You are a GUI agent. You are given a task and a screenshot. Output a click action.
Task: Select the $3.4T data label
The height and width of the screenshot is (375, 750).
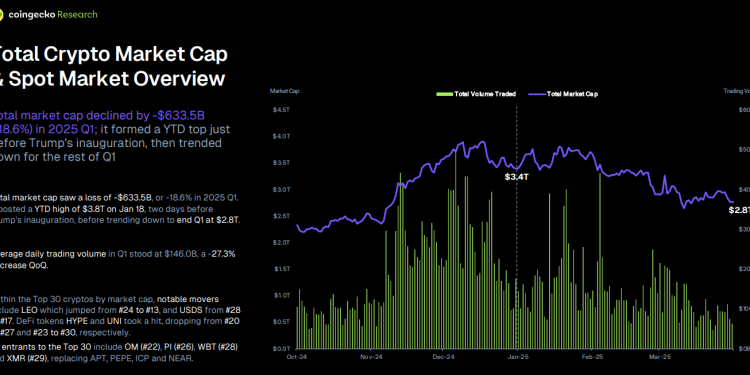pos(517,177)
